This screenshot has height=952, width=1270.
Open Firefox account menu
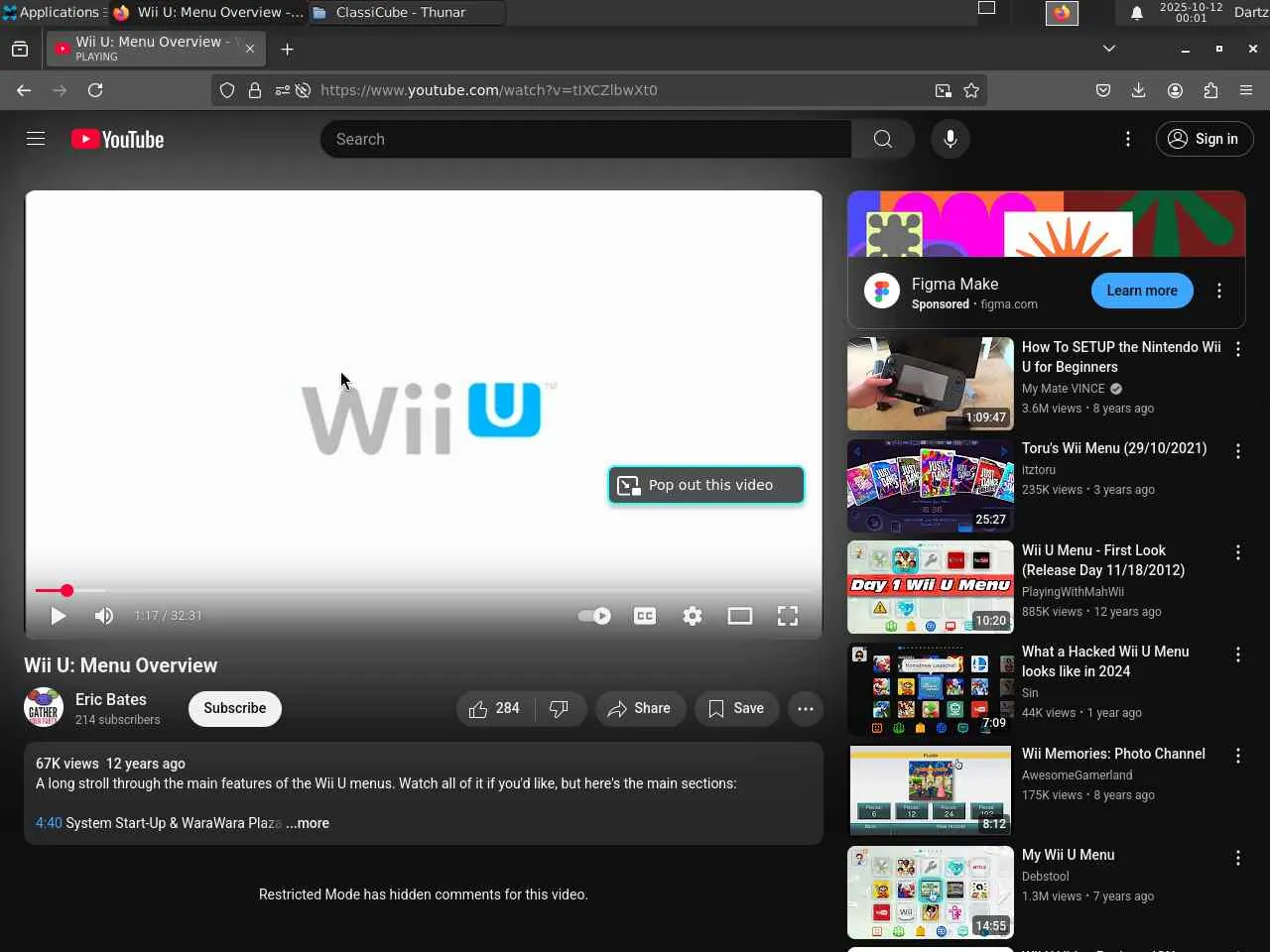(1175, 90)
